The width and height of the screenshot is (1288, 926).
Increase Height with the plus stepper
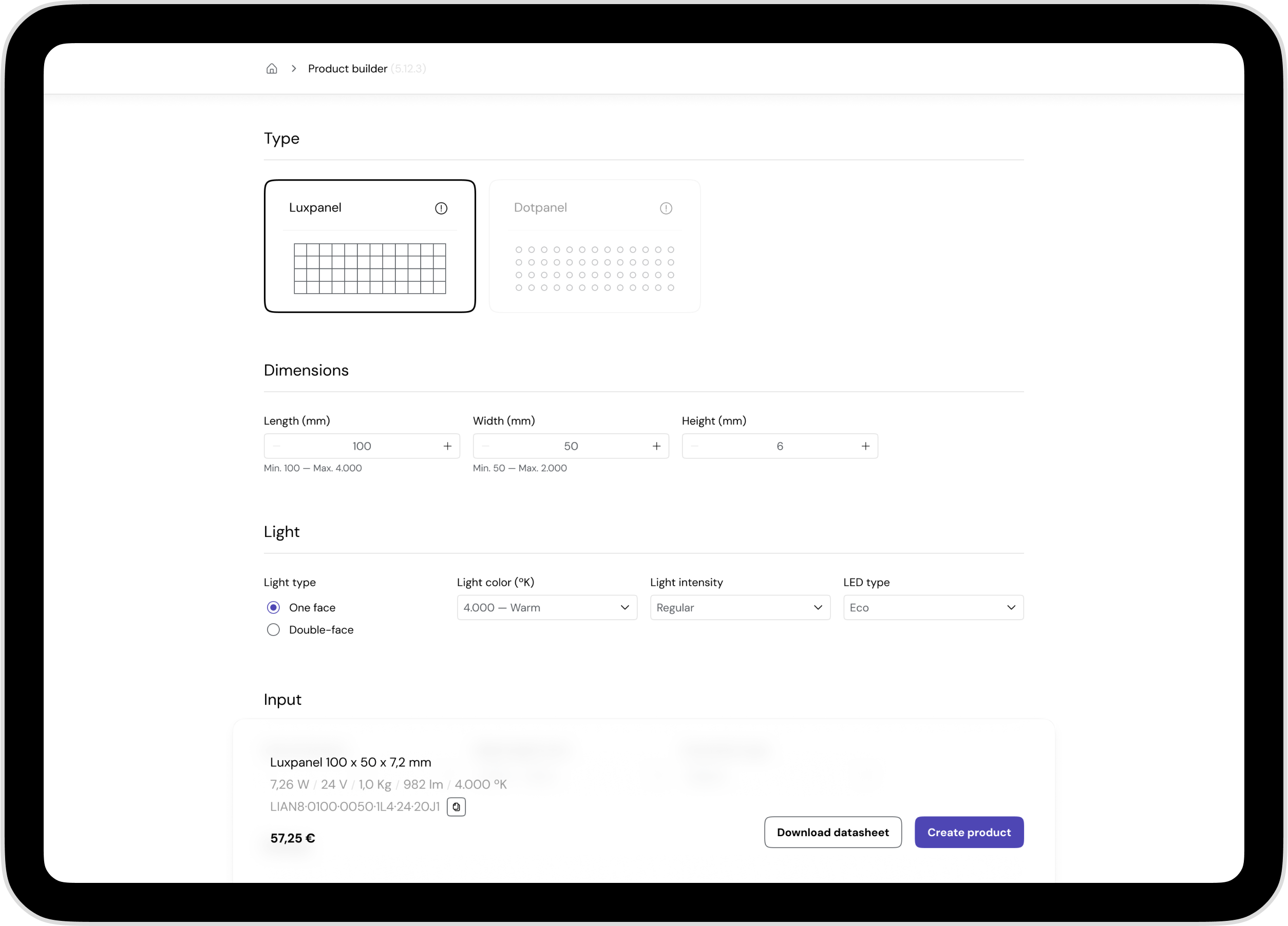[x=865, y=446]
